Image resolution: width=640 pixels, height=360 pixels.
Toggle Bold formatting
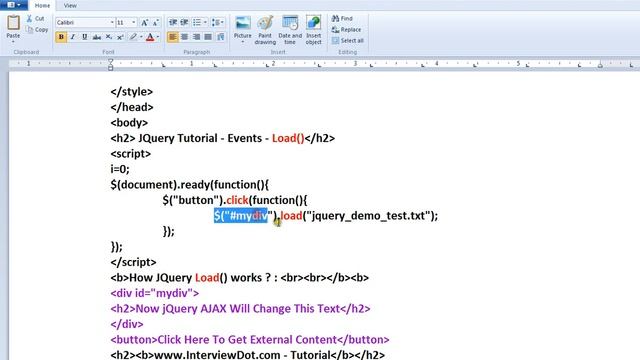coord(61,37)
